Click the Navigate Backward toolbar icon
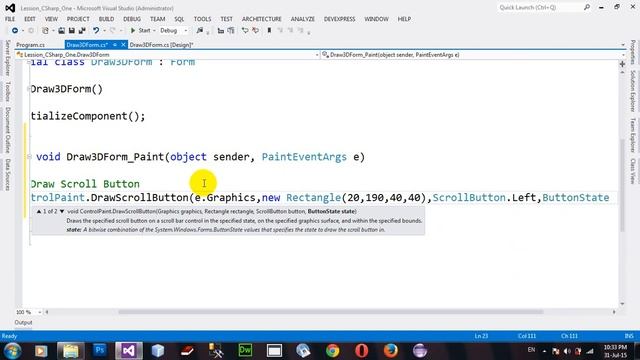This screenshot has width=640, height=360. coord(15,31)
